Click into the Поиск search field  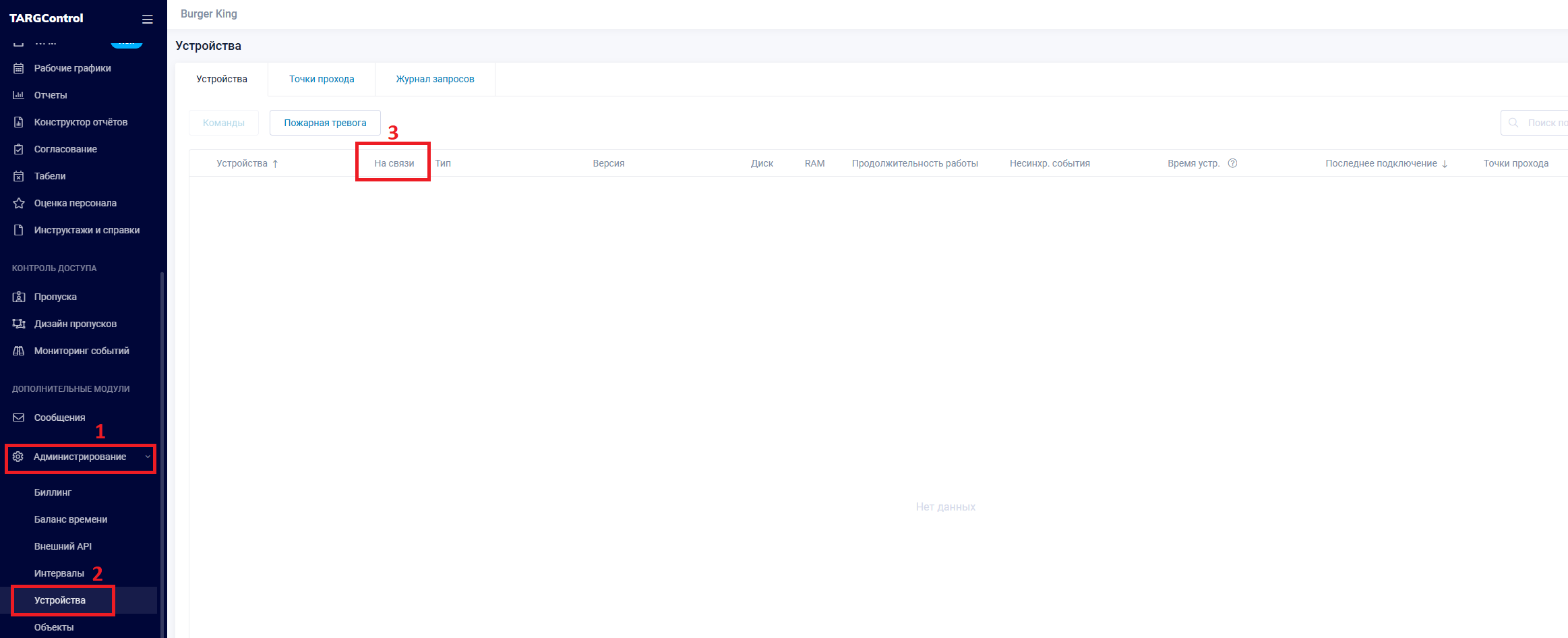click(1544, 123)
